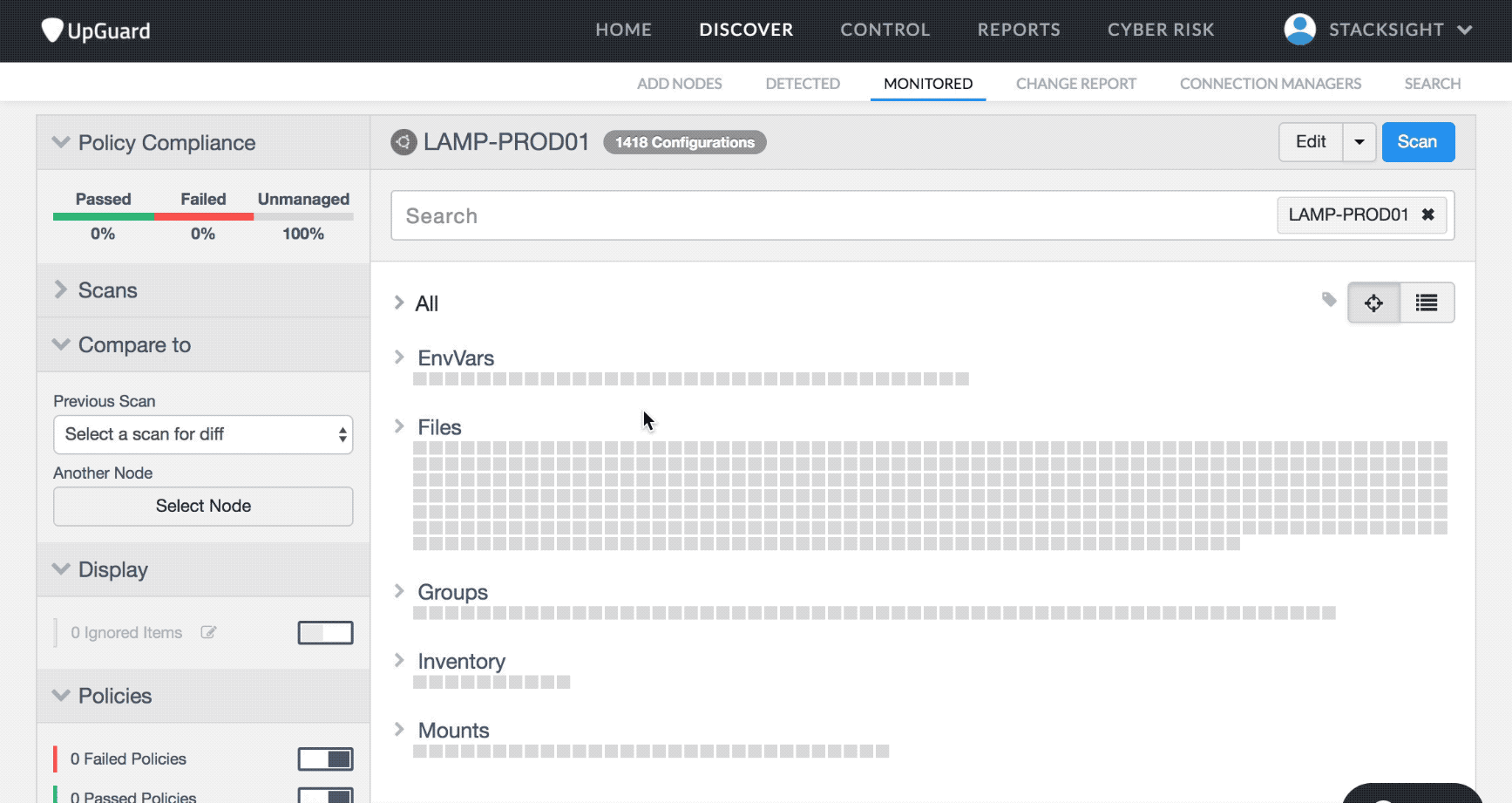
Task: Click the 0 Failed Policies label
Action: click(128, 759)
